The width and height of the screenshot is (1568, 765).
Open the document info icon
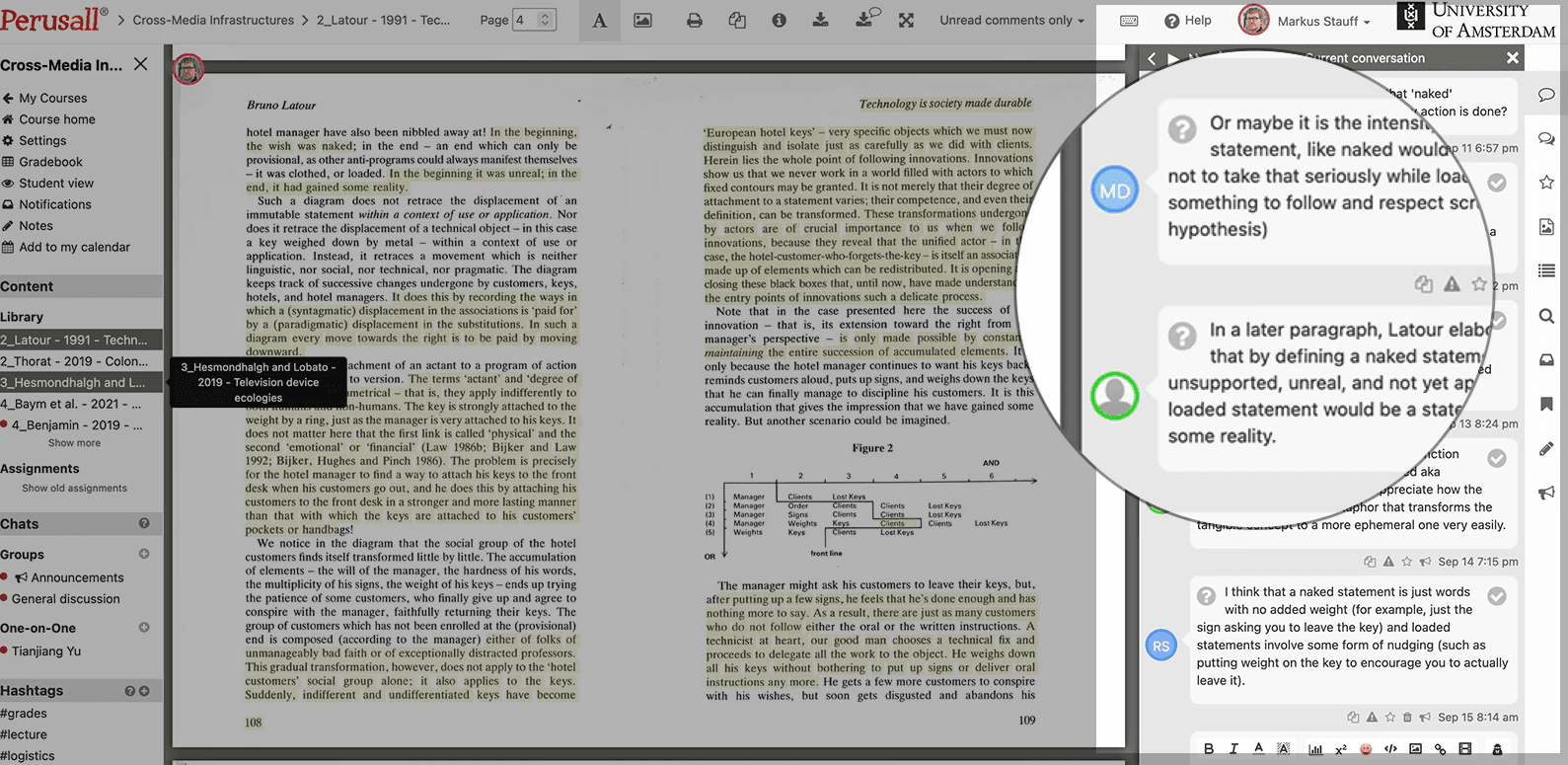click(x=779, y=20)
